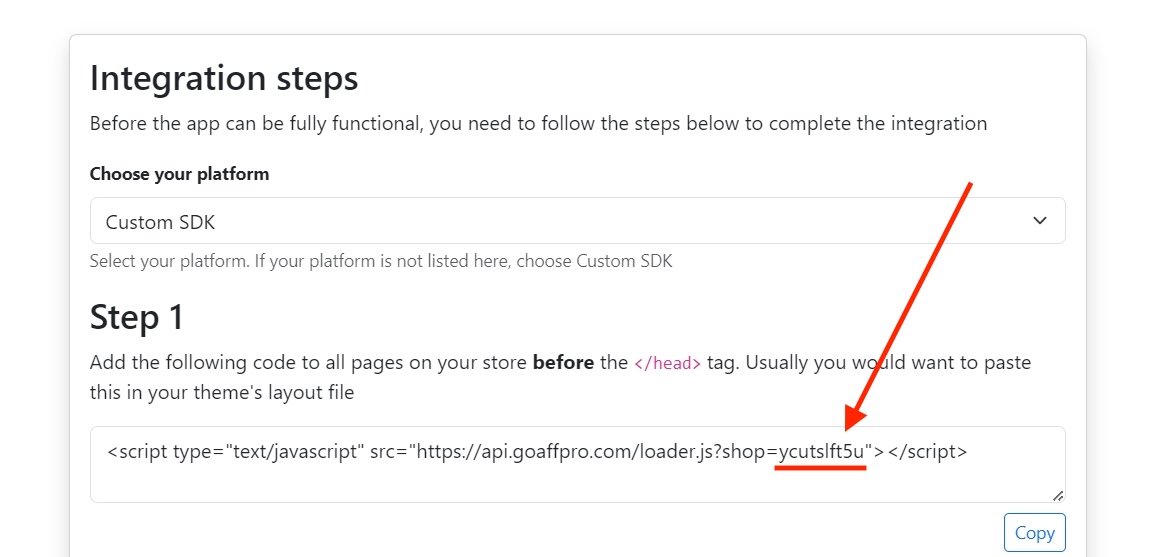Grab the text area resize handle

point(1058,495)
